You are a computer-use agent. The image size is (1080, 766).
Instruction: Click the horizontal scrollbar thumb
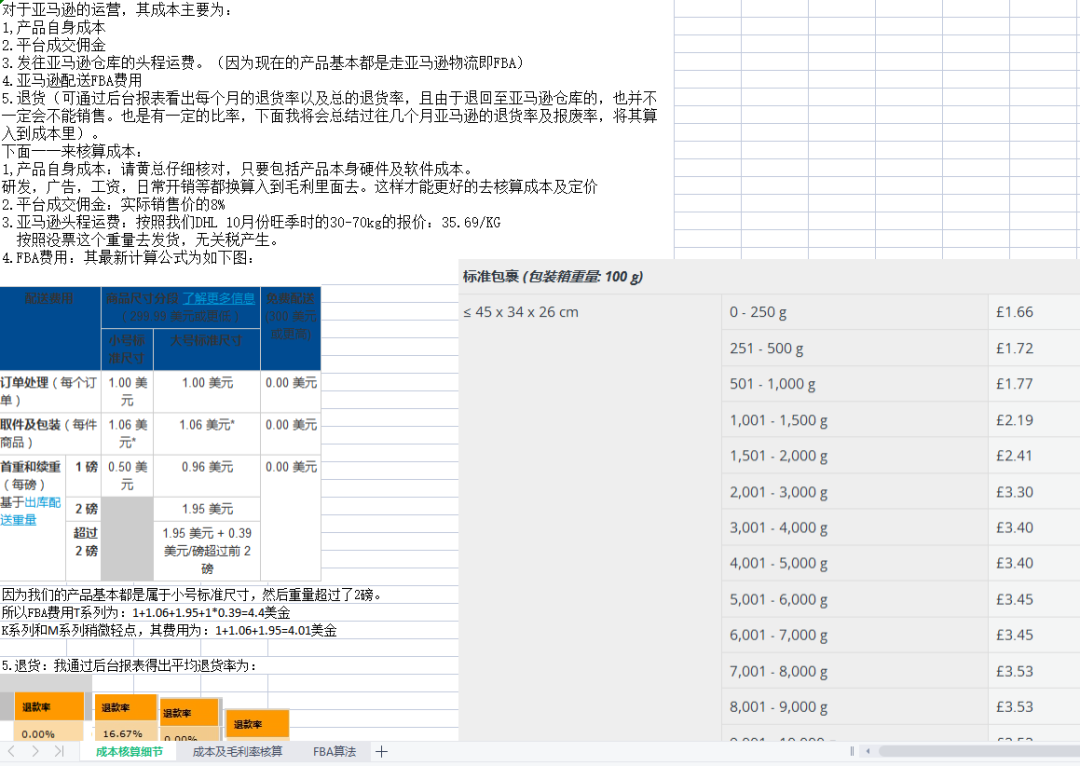tap(978, 752)
